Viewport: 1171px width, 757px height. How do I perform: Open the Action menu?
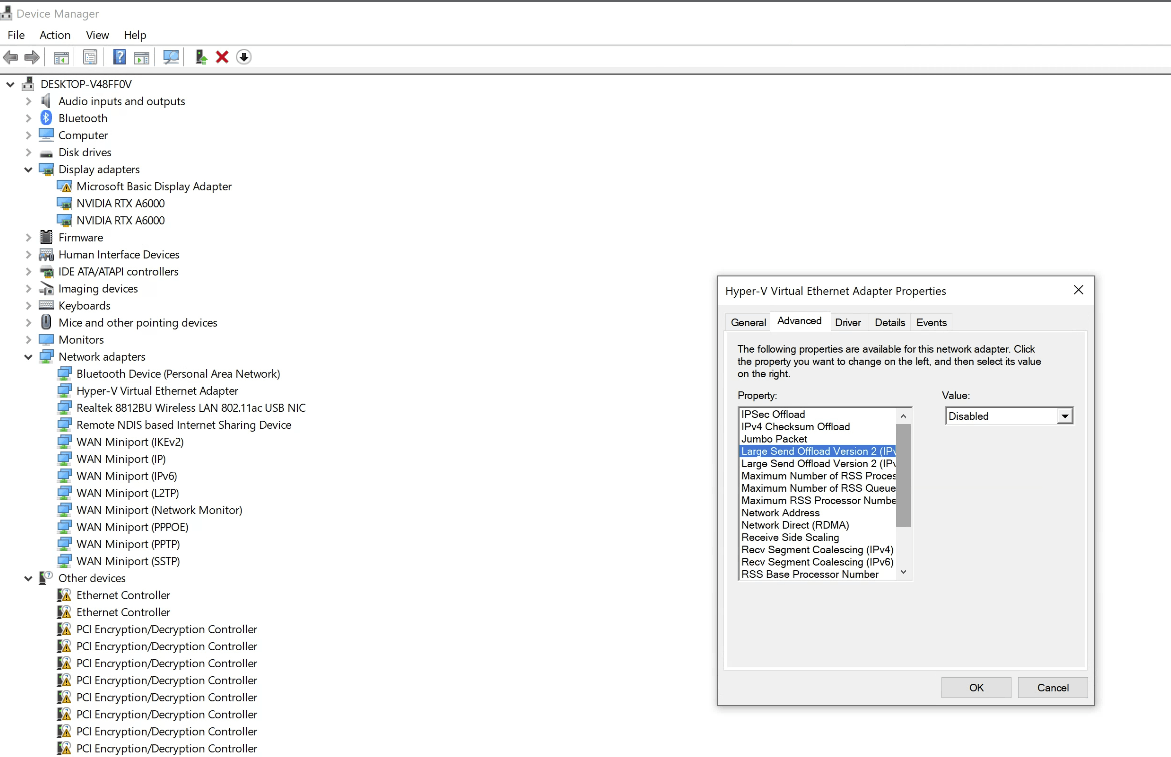pos(54,34)
